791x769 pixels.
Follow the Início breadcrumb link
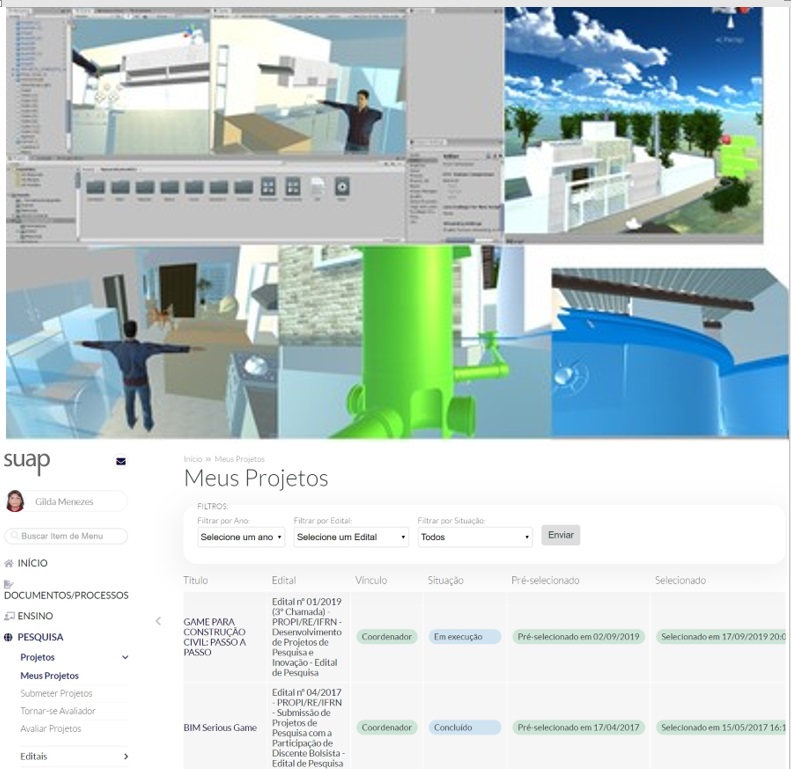click(x=192, y=459)
